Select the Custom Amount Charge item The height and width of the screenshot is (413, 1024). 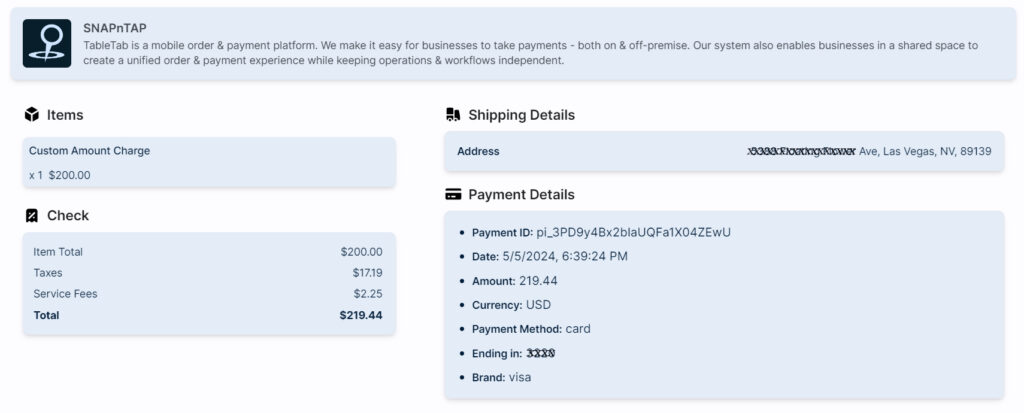pyautogui.click(x=89, y=151)
